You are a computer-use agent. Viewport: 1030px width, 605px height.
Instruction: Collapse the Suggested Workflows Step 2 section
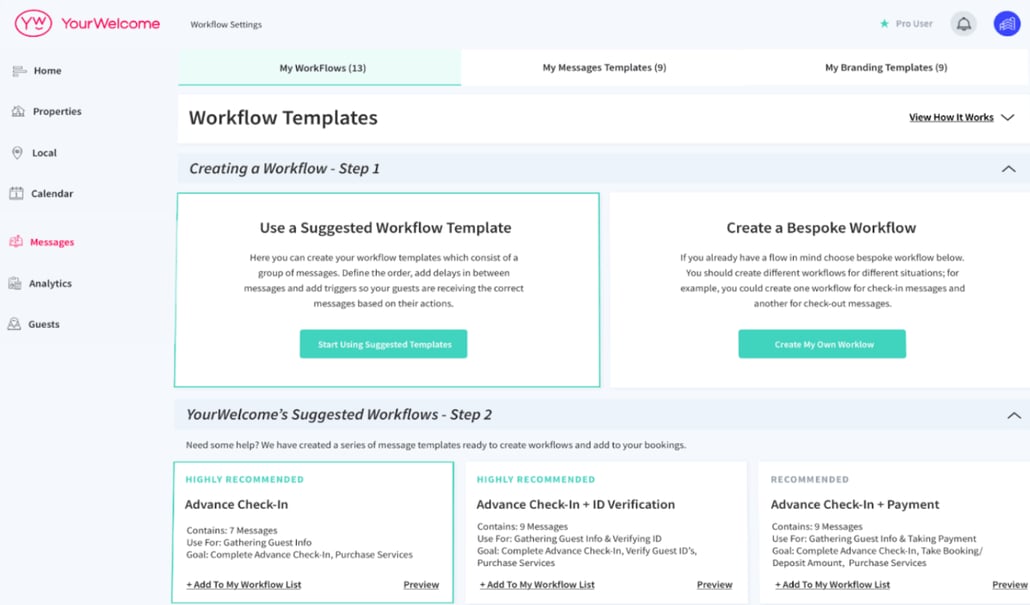(1013, 415)
